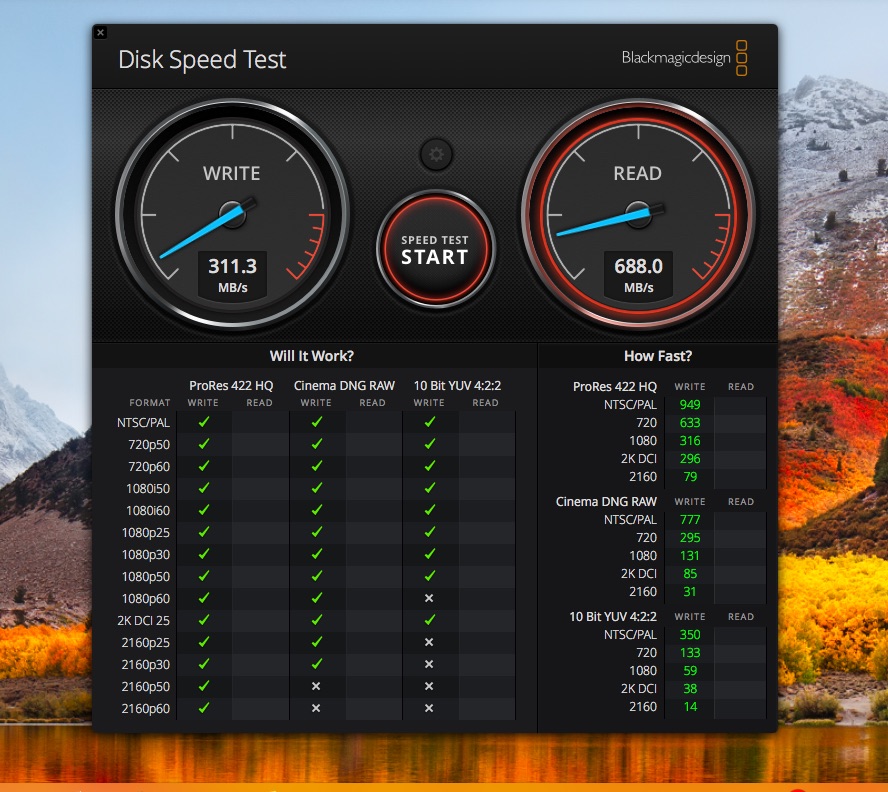Click ProRes 422 HQ NTSC/PAL write checkmark
The image size is (888, 792).
point(204,422)
